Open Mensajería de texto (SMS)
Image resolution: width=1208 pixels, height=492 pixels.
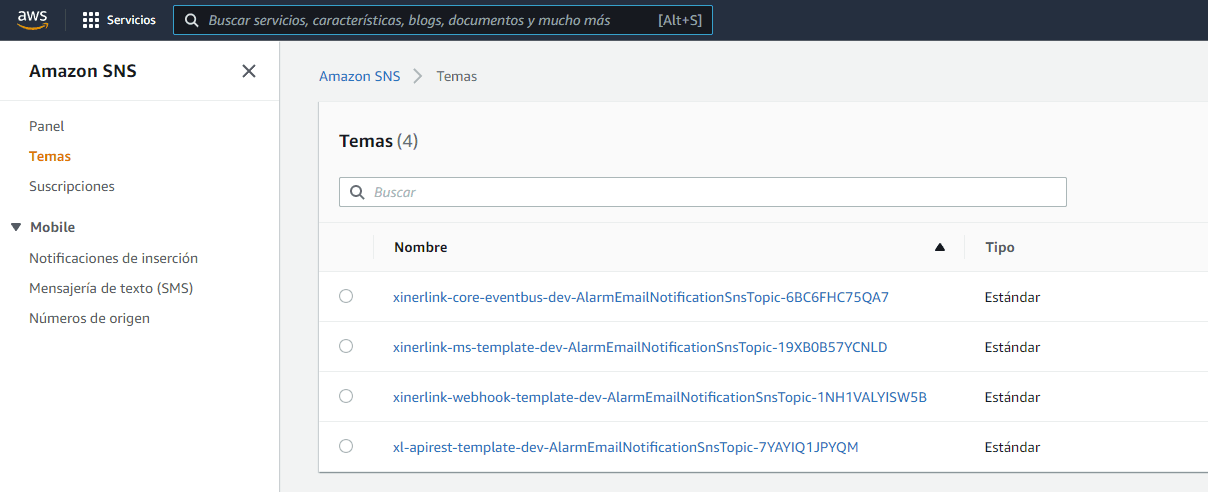pyautogui.click(x=111, y=288)
